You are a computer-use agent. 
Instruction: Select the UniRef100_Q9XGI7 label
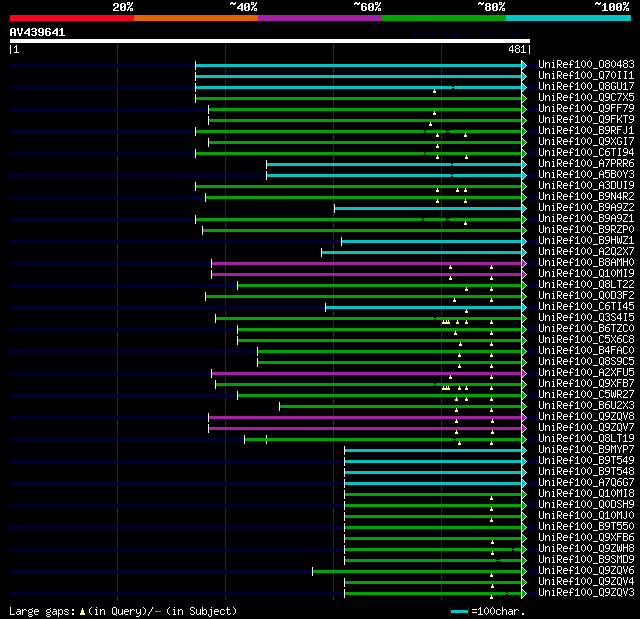point(586,141)
